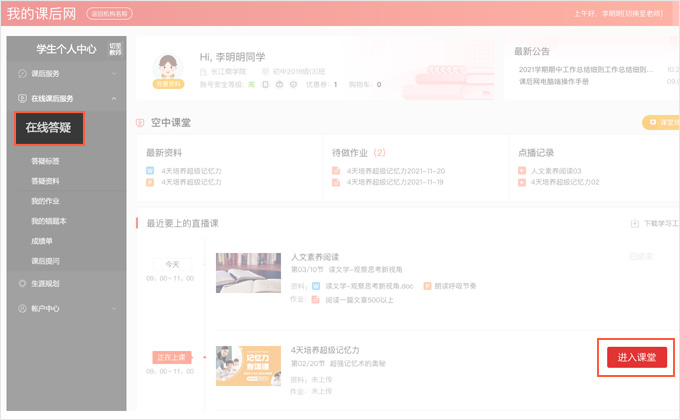
Task: Click the 今天 date label in live timeline
Action: tap(172, 264)
